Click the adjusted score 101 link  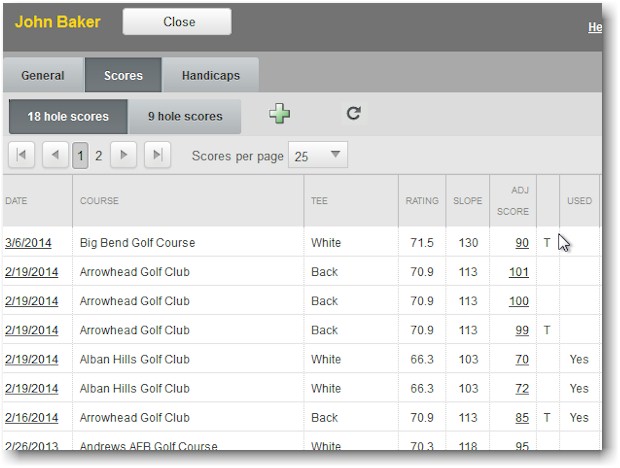coord(519,272)
